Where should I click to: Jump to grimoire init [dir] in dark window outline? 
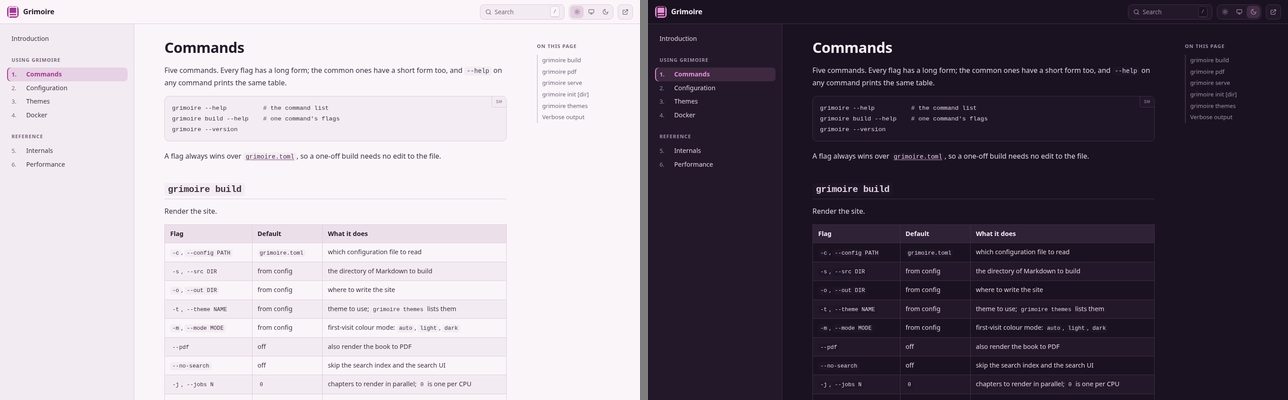tap(1213, 94)
